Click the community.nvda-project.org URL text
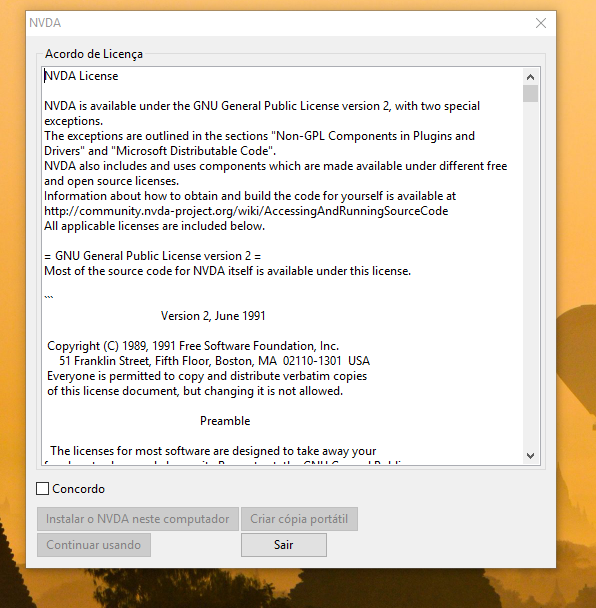Viewport: 596px width, 608px height. coord(246,211)
